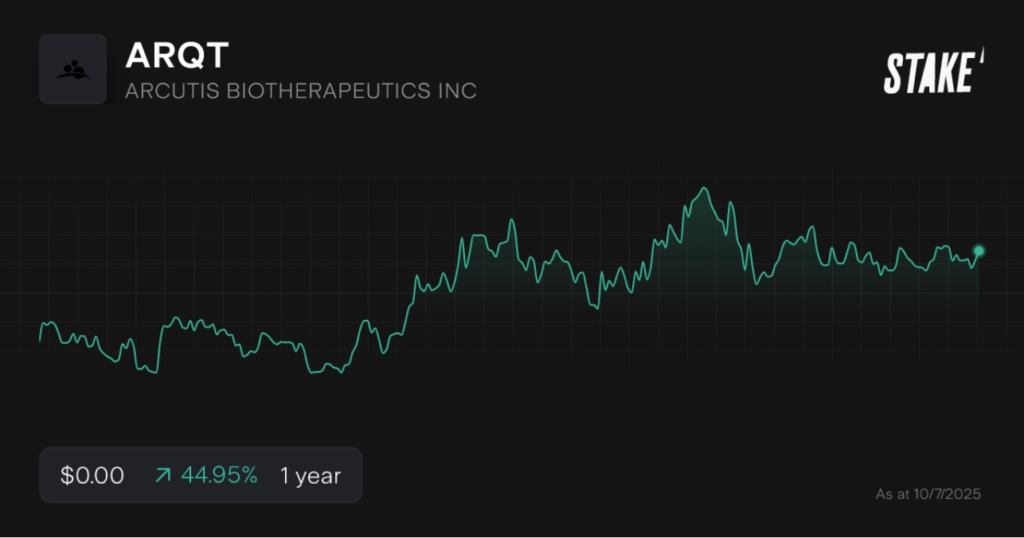Select the ARCUTIS BIOTHERAPEUTICS INC company name
Viewport: 1024px width, 538px height.
click(300, 91)
